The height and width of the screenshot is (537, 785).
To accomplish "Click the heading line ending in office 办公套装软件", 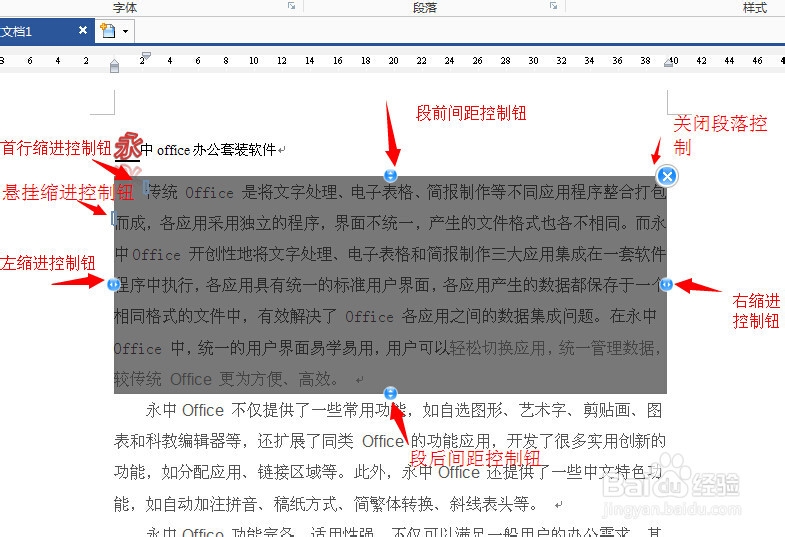I will click(200, 148).
